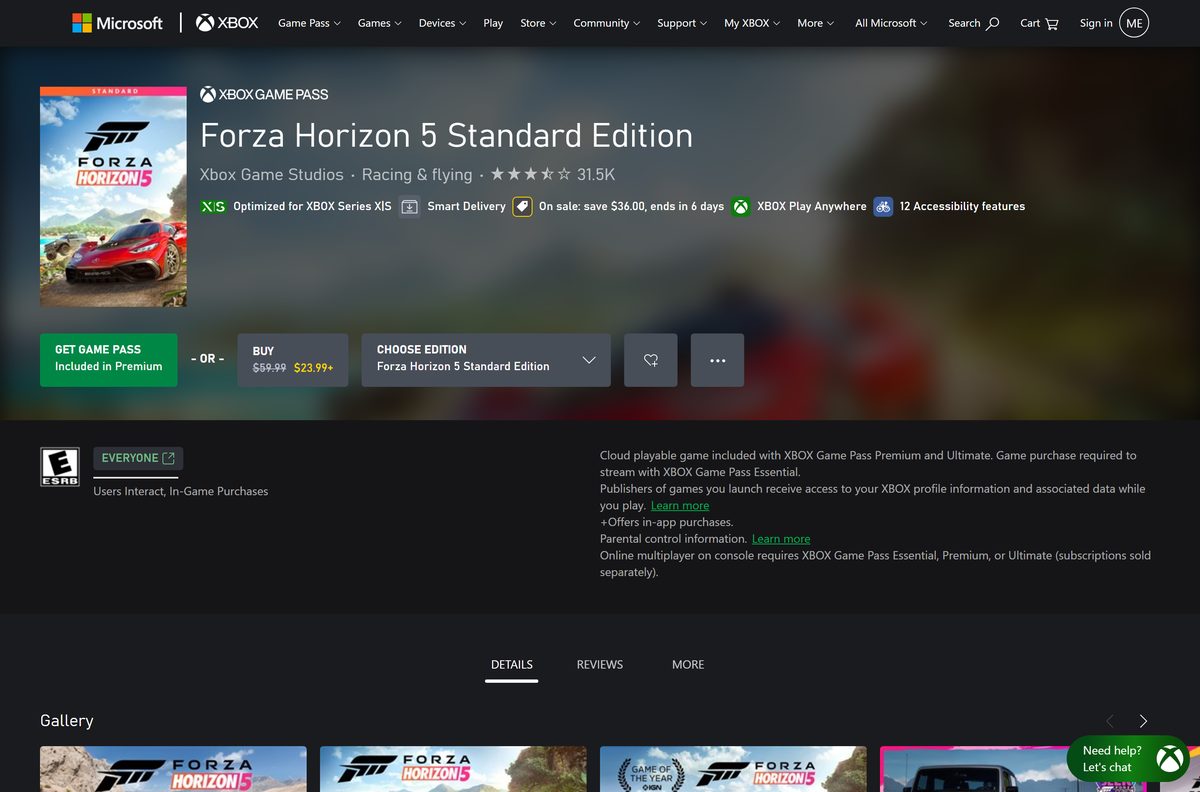Switch to the MORE tab

tap(688, 665)
